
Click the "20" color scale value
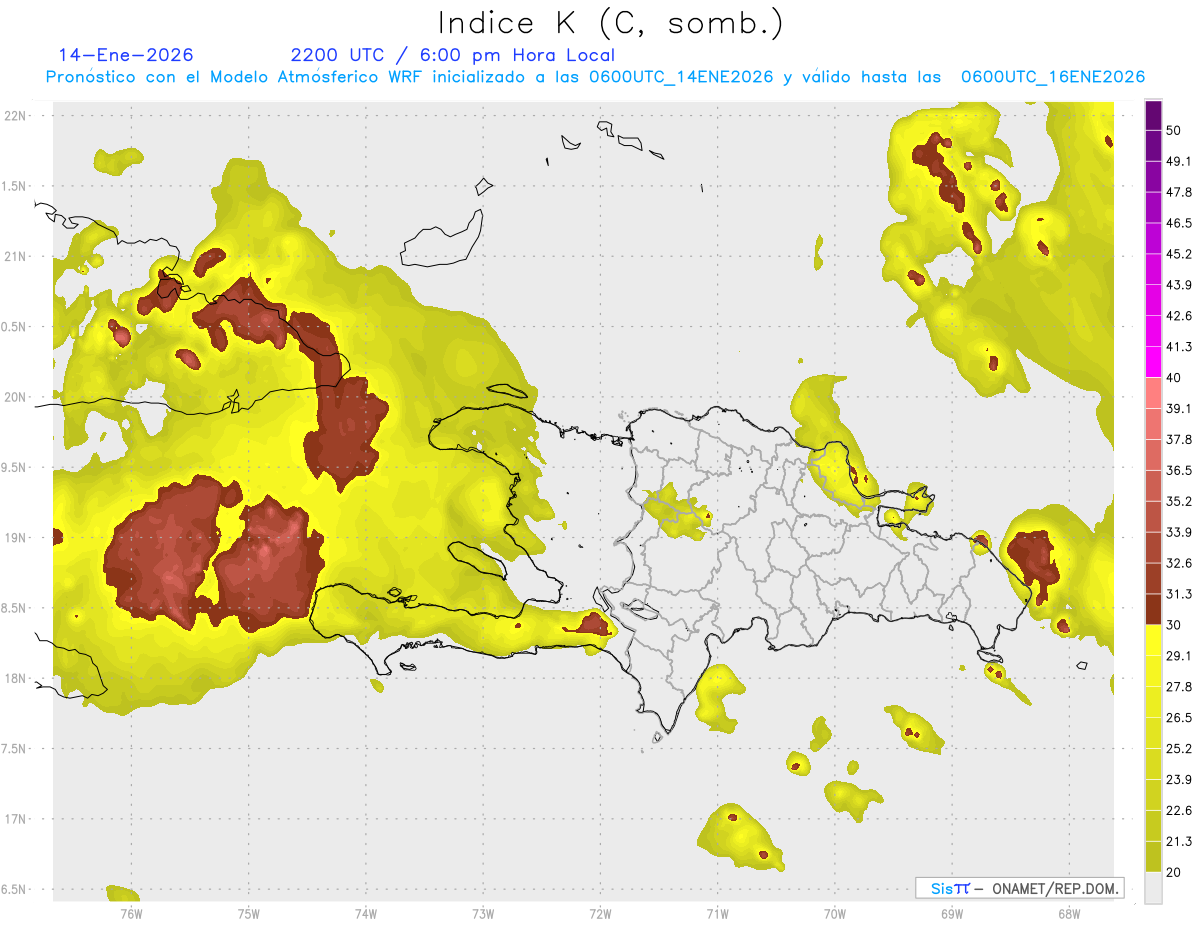click(x=1176, y=872)
